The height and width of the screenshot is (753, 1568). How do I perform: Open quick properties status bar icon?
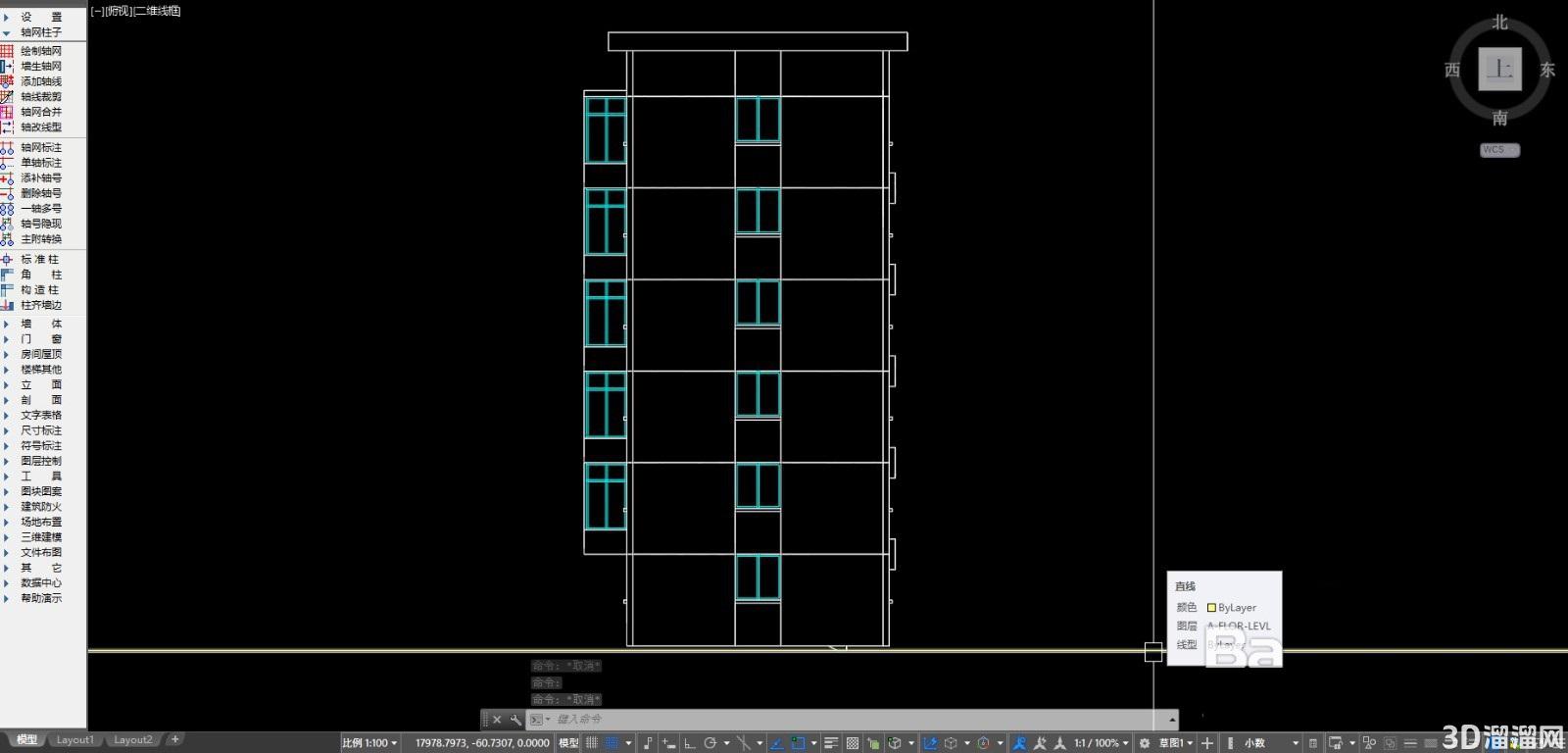pyautogui.click(x=1312, y=743)
